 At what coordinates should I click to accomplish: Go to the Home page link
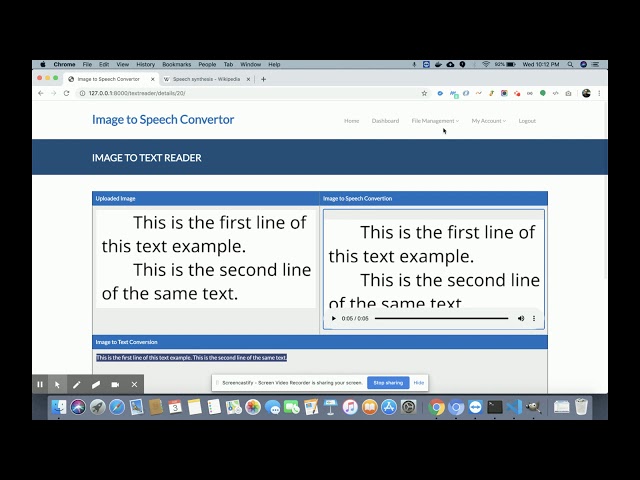351,121
